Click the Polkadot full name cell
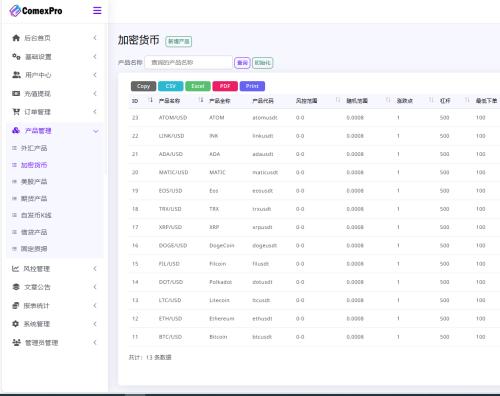This screenshot has height=396, width=500. point(220,282)
